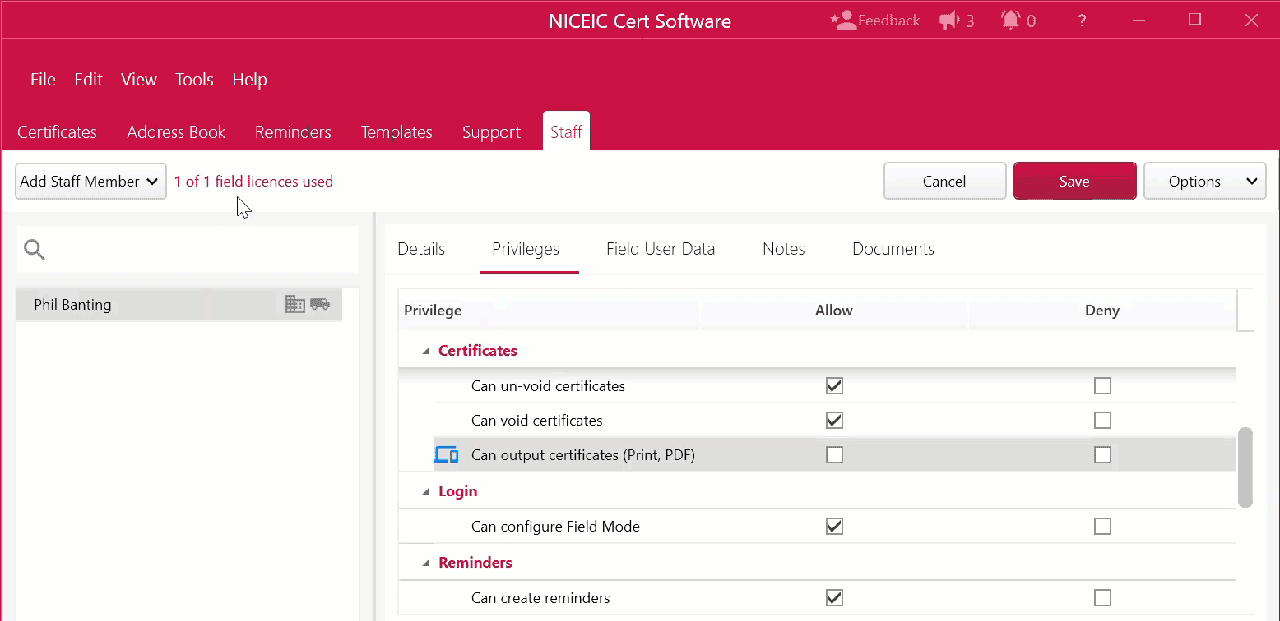Screen dimensions: 1280x621
Task: Click into the staff search field
Action: 187,250
